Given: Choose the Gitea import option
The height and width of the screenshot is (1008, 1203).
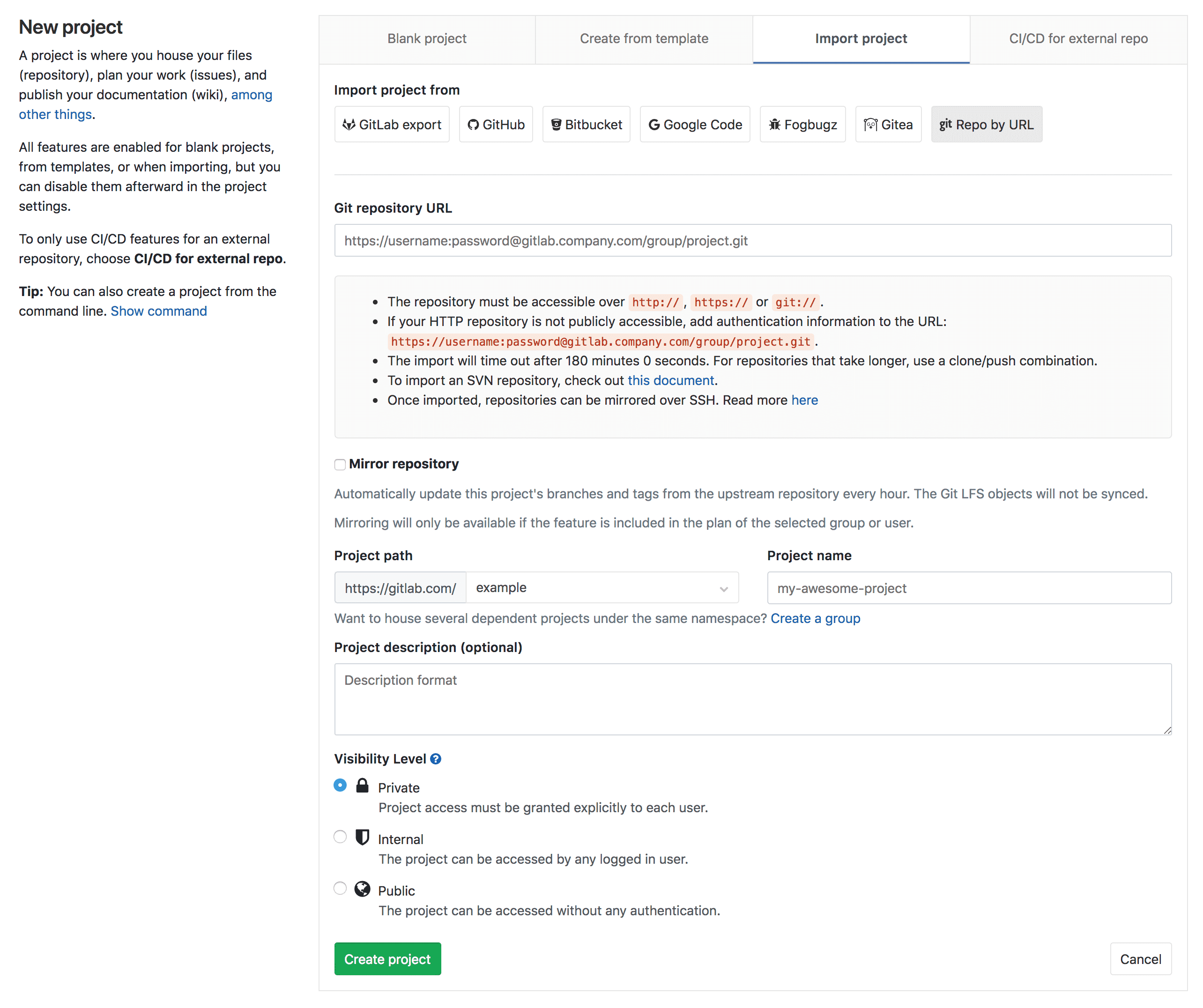Looking at the screenshot, I should pyautogui.click(x=889, y=124).
